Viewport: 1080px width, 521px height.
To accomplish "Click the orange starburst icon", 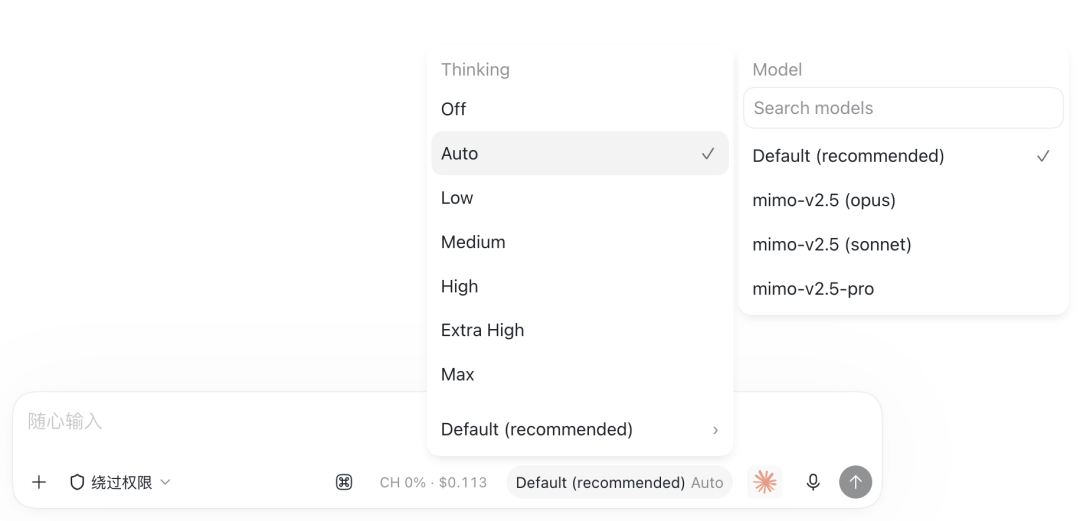I will tap(765, 482).
